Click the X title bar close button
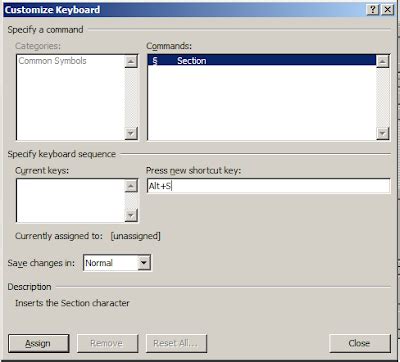This screenshot has width=400, height=362. click(x=387, y=10)
